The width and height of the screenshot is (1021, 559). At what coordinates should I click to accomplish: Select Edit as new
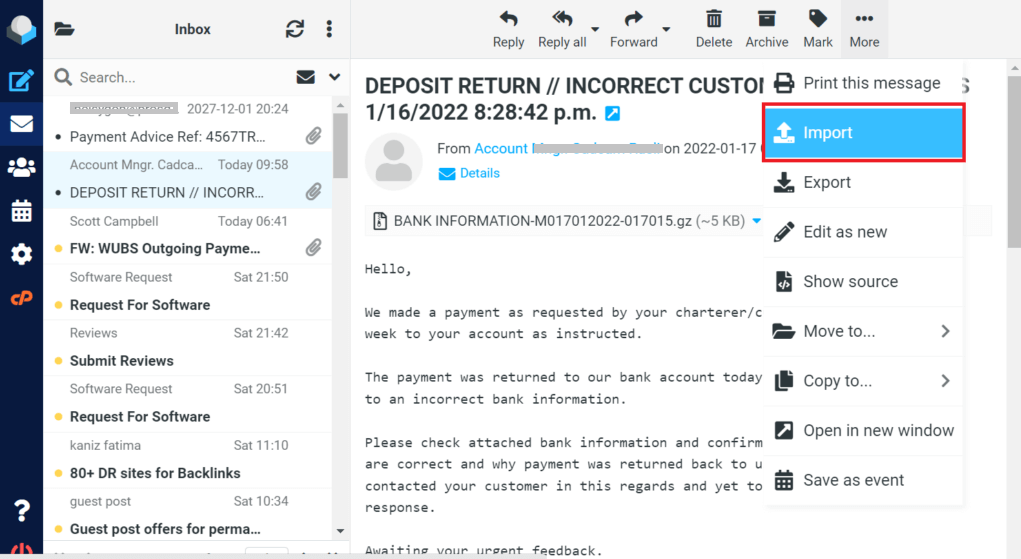863,232
